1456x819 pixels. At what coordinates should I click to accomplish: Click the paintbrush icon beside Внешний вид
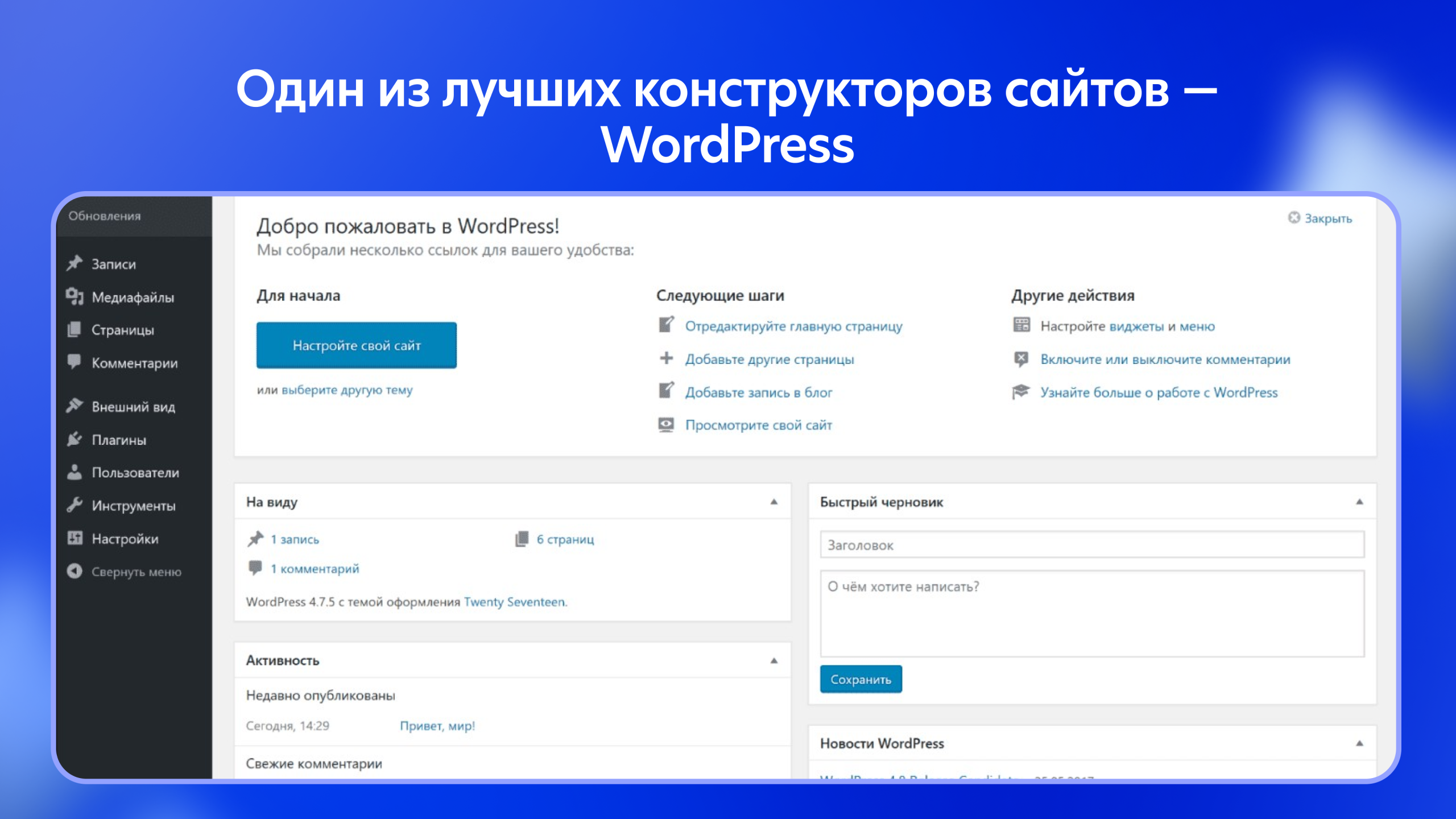(75, 406)
